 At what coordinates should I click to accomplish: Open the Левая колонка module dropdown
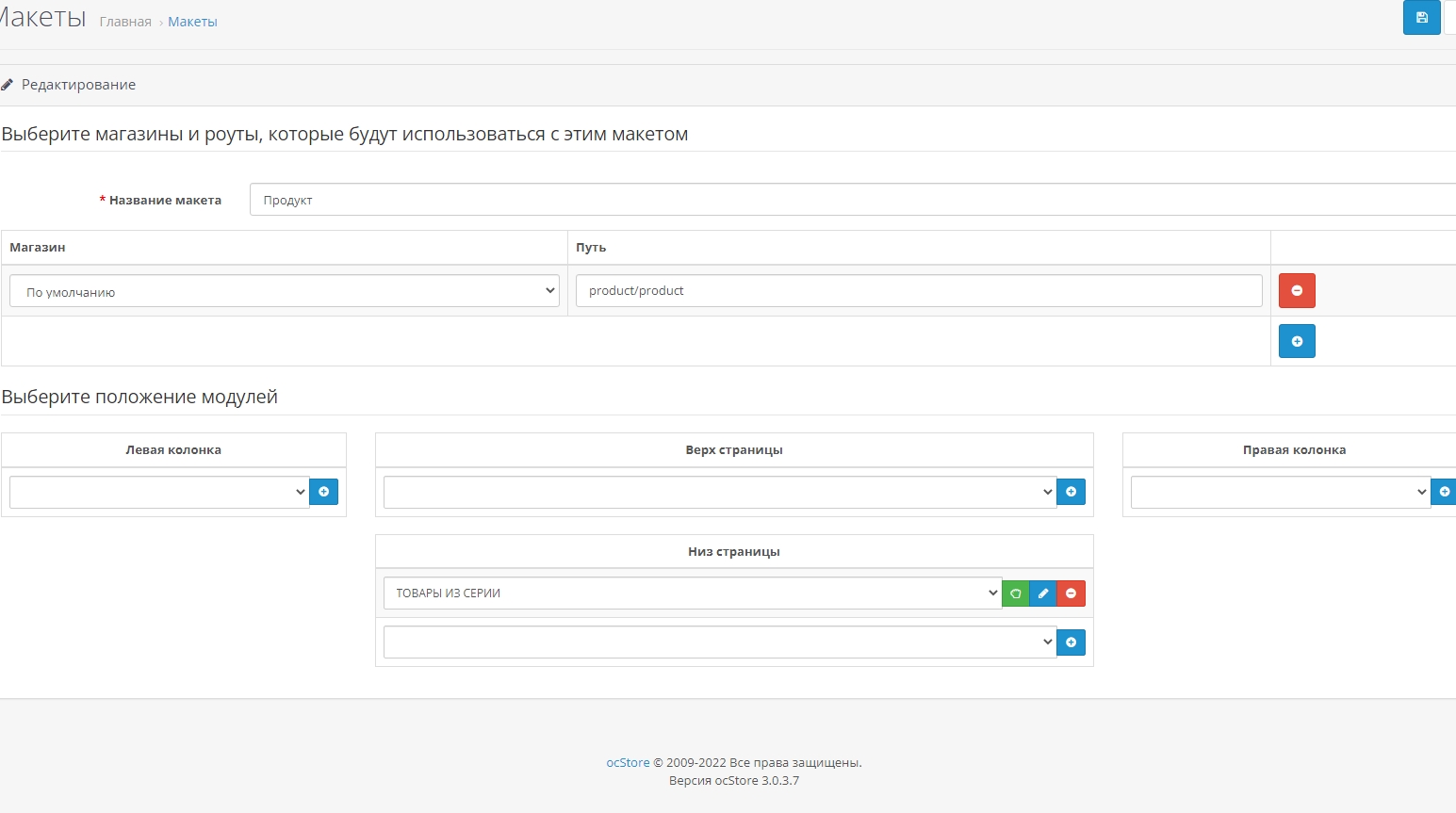pos(158,492)
